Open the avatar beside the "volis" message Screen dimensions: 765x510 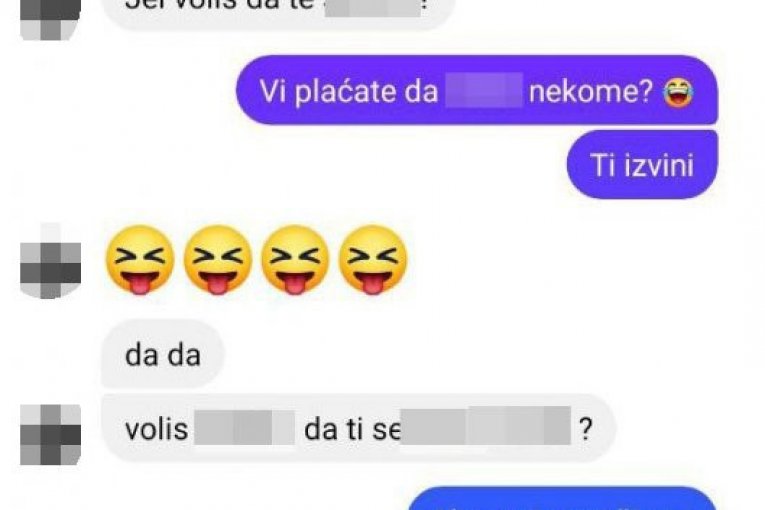(50, 434)
